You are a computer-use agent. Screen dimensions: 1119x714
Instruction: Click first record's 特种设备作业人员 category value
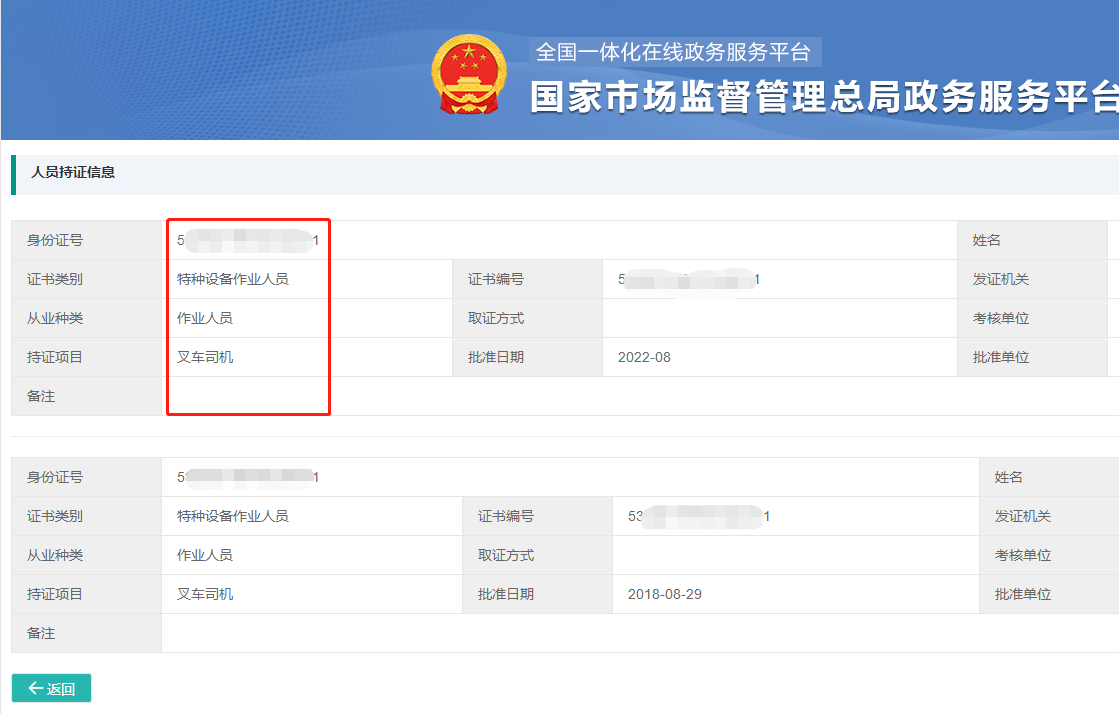coord(233,279)
